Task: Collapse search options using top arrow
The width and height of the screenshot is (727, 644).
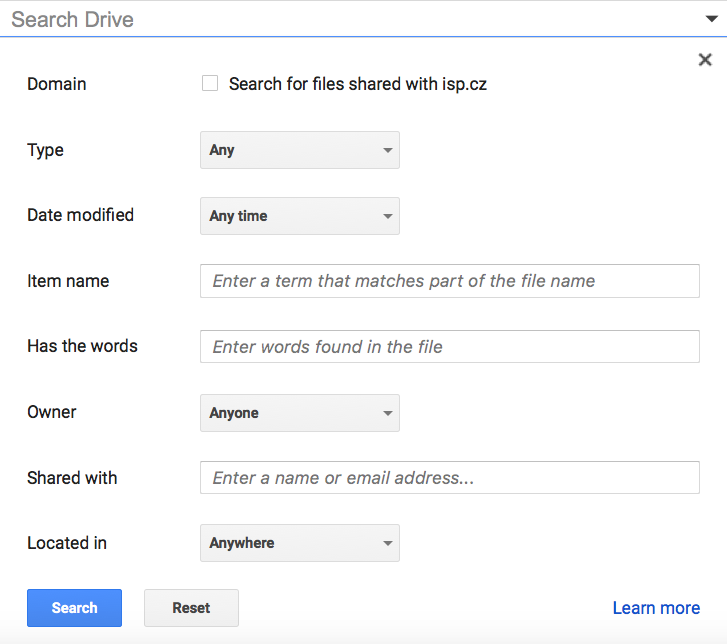Action: point(711,19)
